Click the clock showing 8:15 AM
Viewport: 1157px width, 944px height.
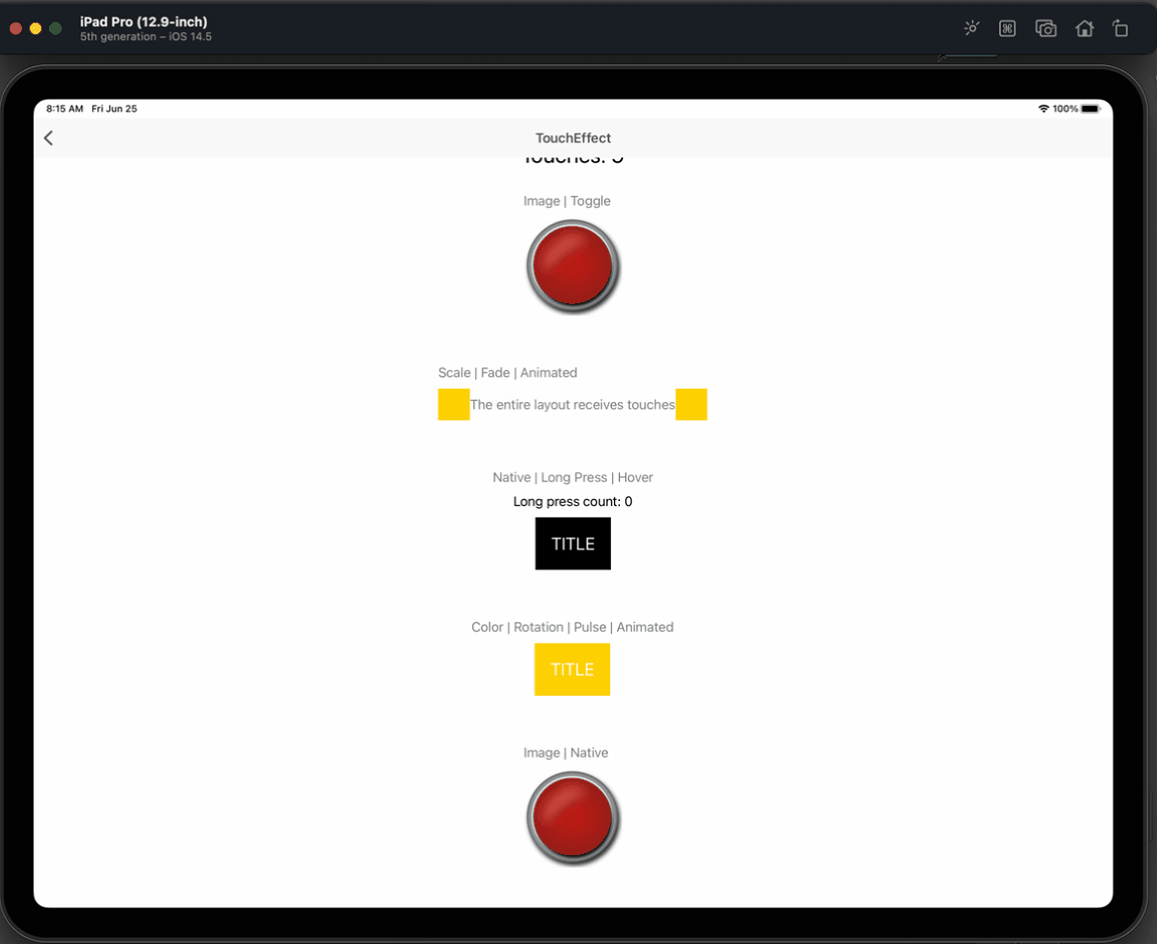tap(64, 108)
